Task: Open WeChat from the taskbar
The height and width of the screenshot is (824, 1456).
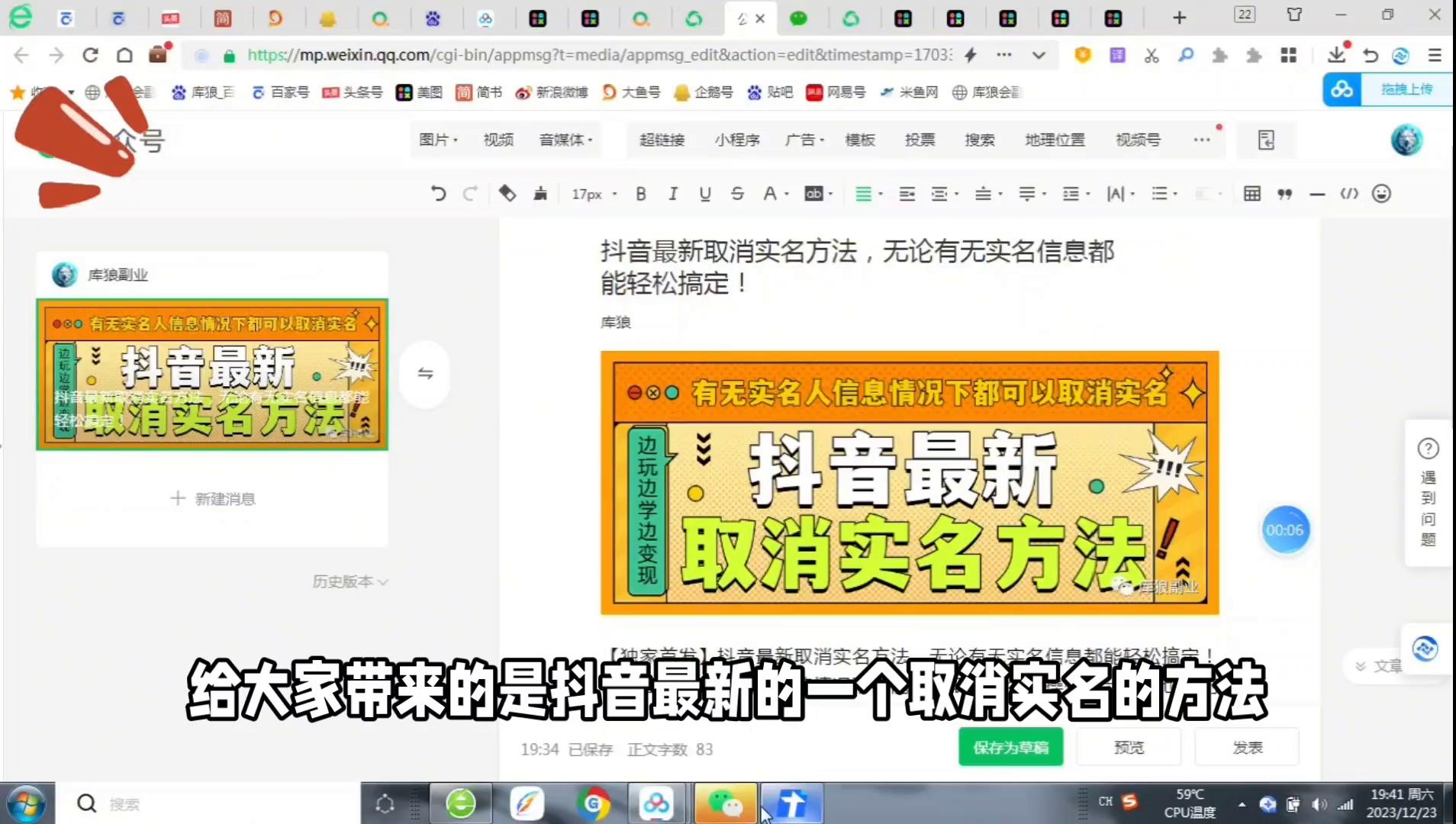Action: 725,803
